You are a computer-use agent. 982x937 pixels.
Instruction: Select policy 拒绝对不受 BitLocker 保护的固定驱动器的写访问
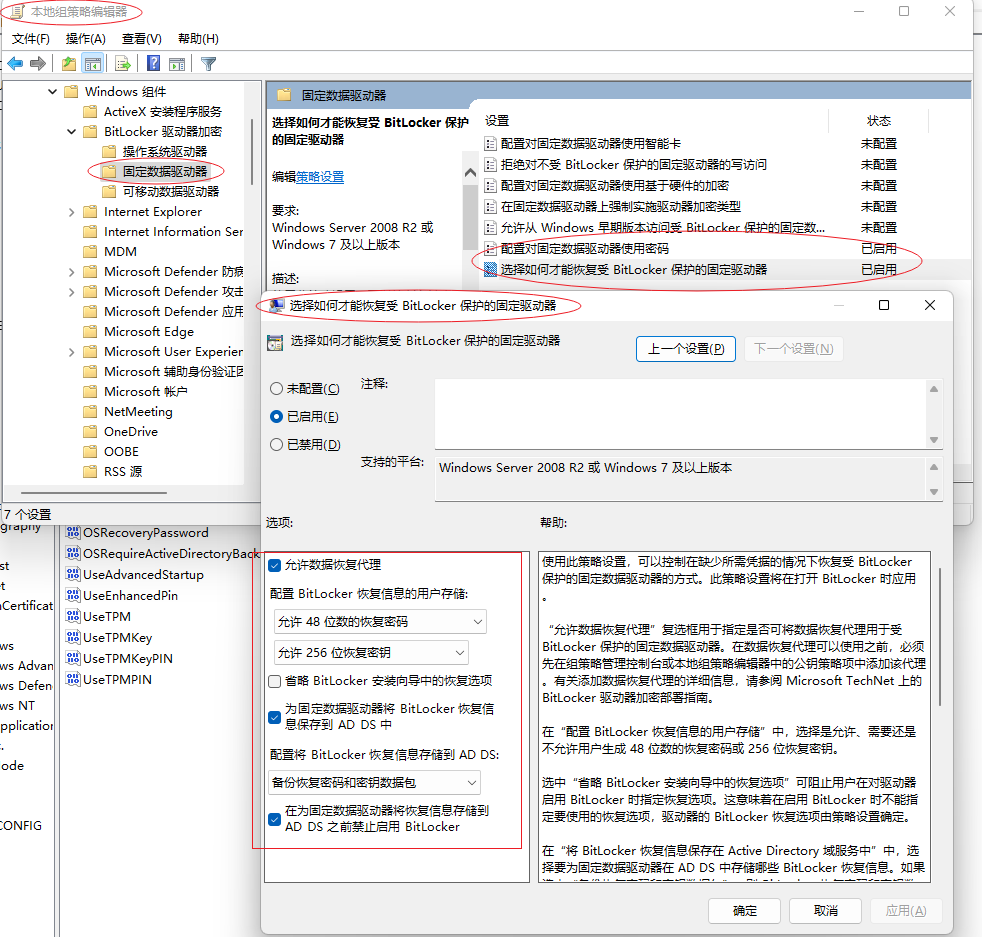(633, 165)
